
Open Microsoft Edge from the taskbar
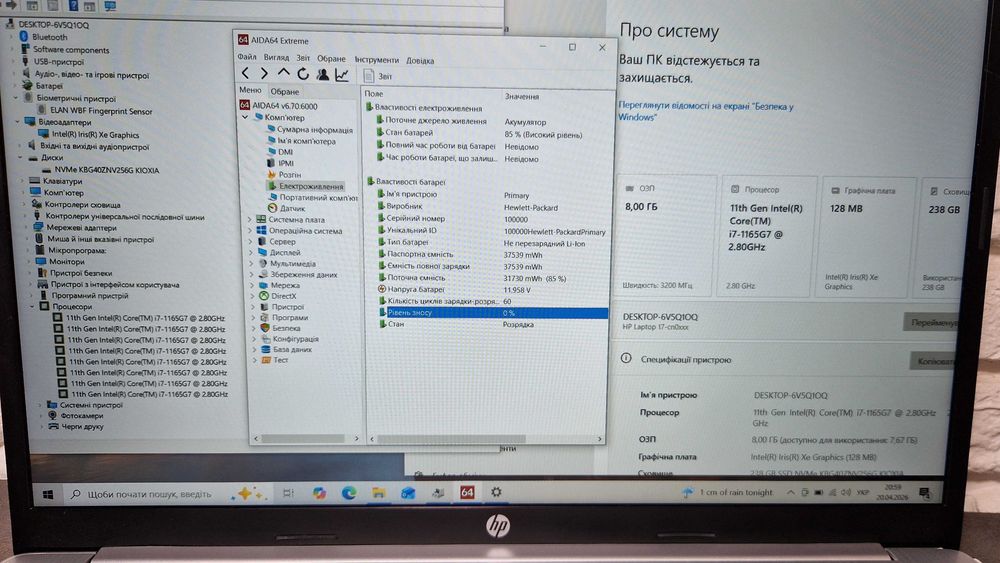tap(348, 493)
